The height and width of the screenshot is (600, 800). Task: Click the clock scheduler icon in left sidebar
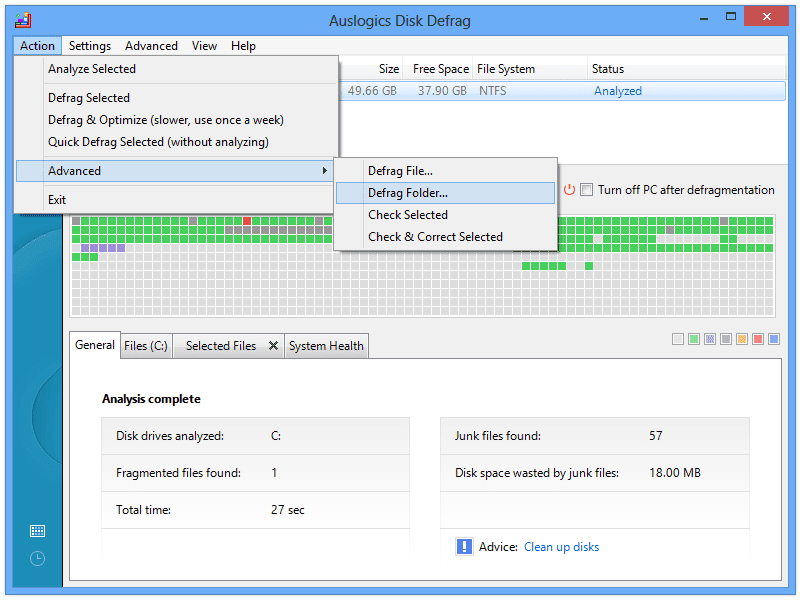36,558
